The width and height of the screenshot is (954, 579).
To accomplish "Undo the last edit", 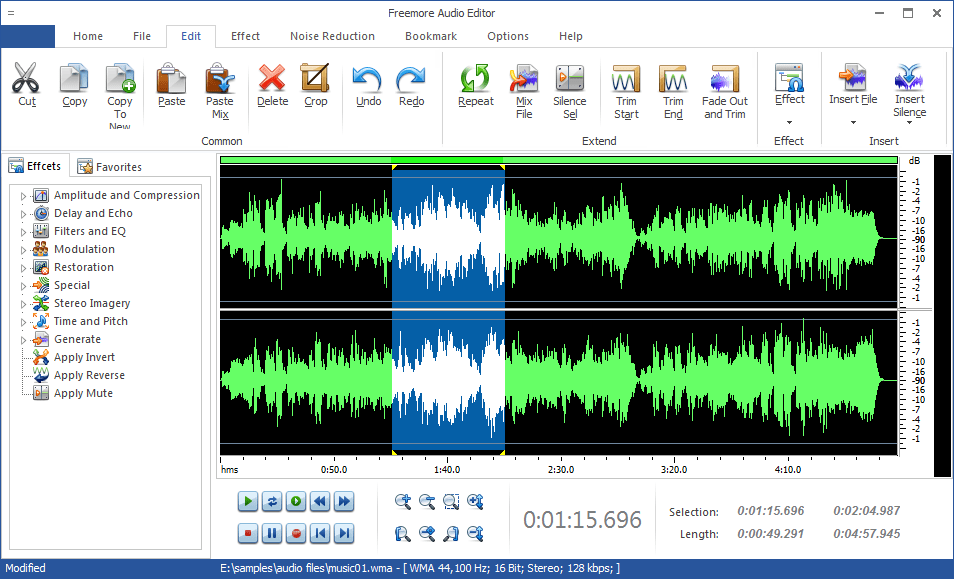I will point(367,88).
